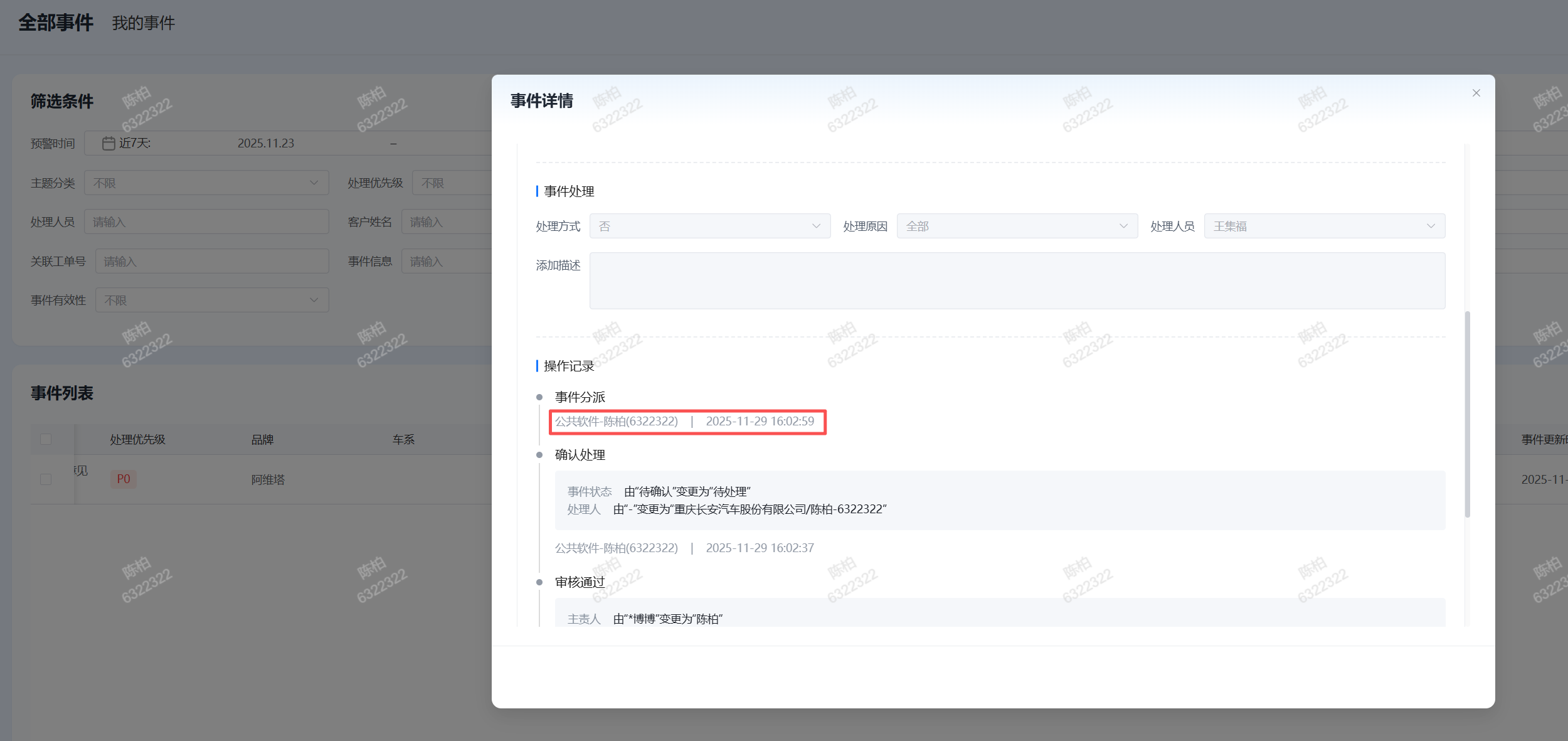Open the 处理人员 王集福 dropdown

1323,226
